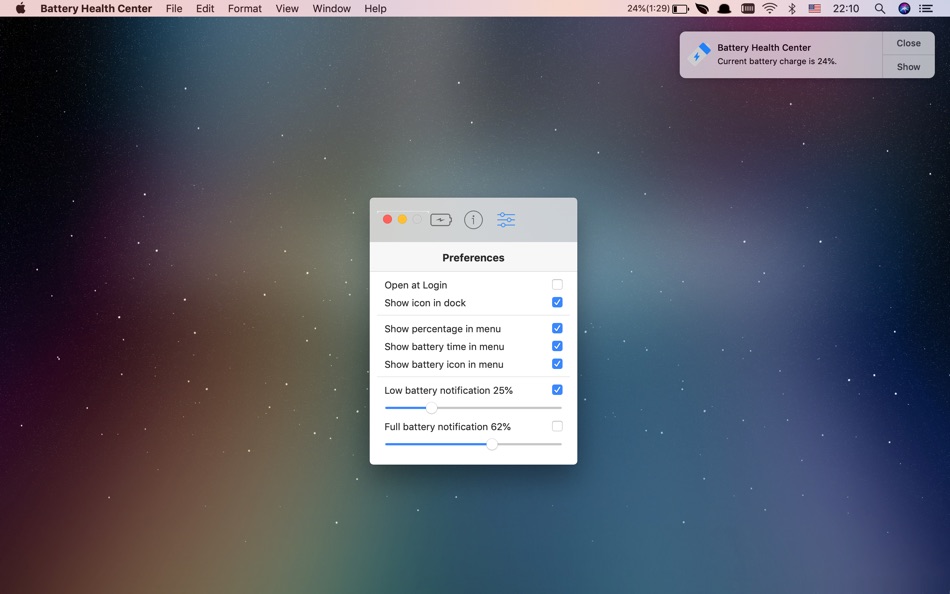Image resolution: width=950 pixels, height=594 pixels.
Task: Click the 'Low battery notification 25%' label
Action: click(448, 390)
